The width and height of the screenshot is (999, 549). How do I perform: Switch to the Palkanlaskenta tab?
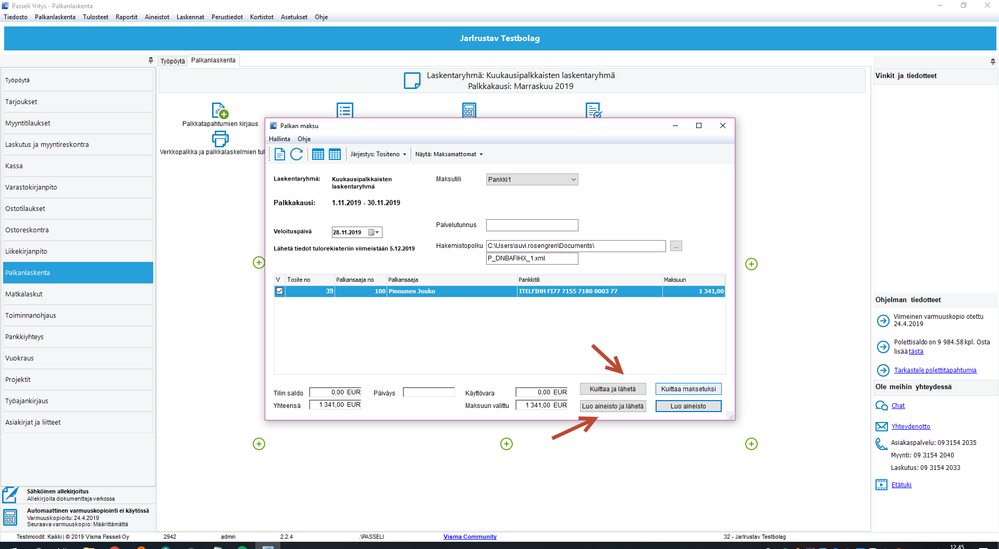pos(213,61)
